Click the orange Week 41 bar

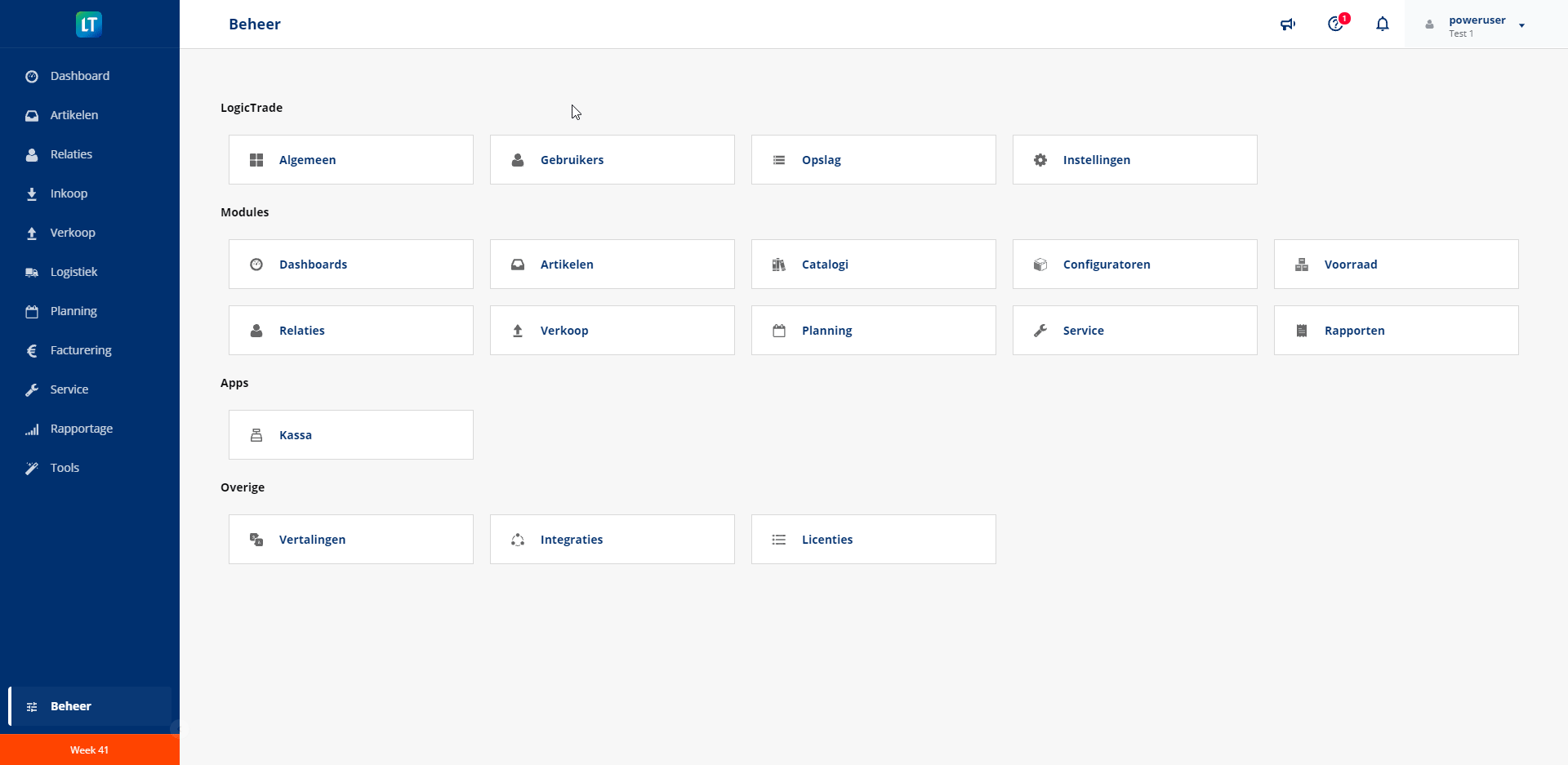(89, 749)
